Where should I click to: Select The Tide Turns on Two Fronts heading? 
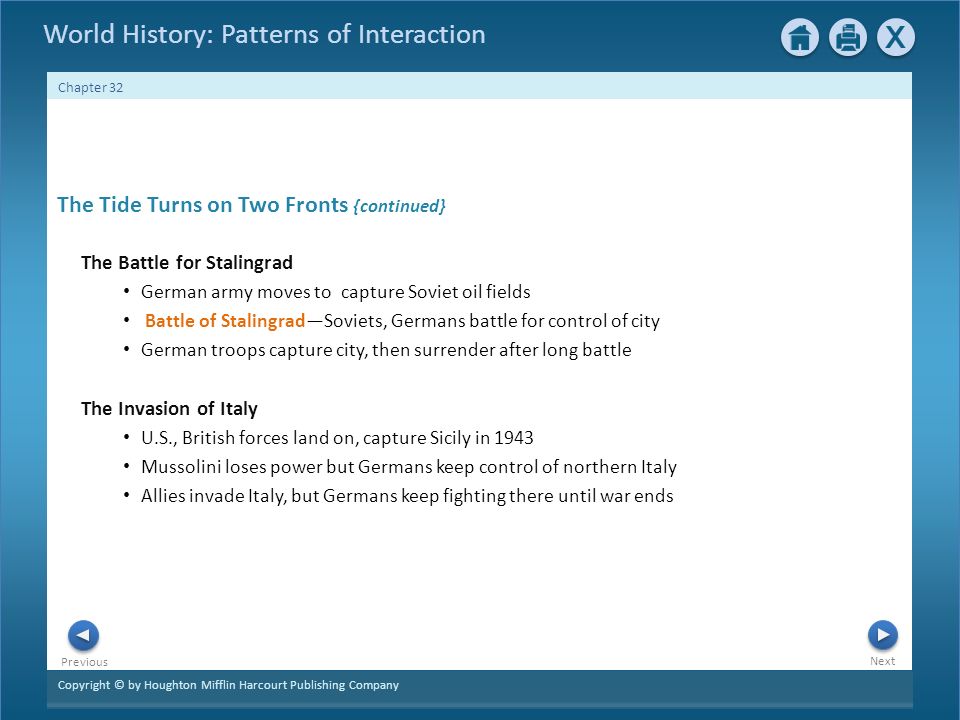(203, 204)
